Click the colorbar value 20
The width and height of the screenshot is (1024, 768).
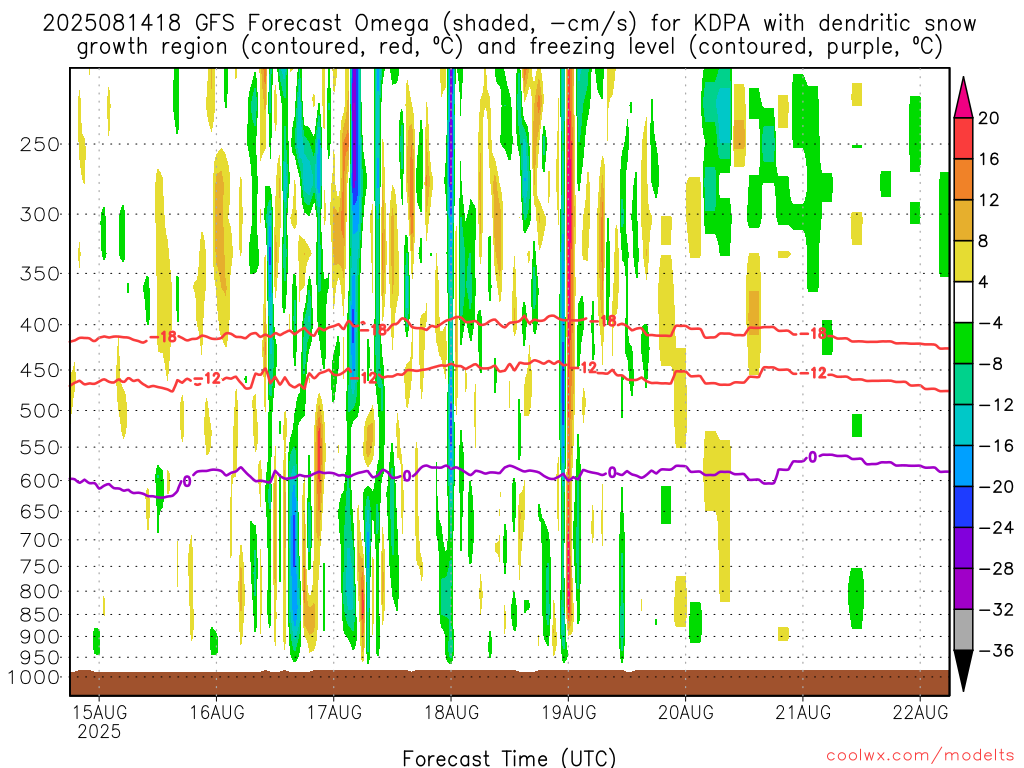(989, 118)
